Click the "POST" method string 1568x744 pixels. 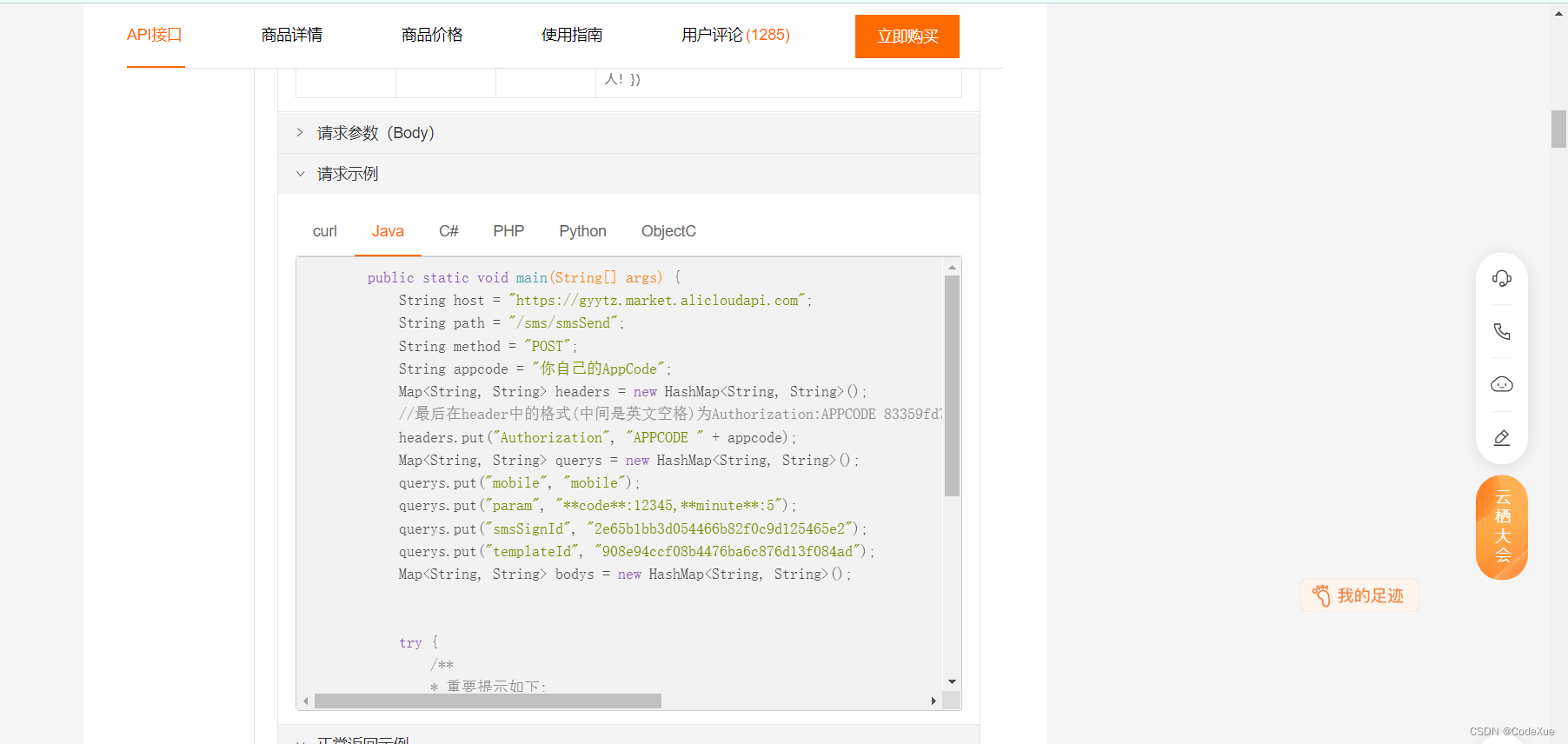[x=548, y=346]
